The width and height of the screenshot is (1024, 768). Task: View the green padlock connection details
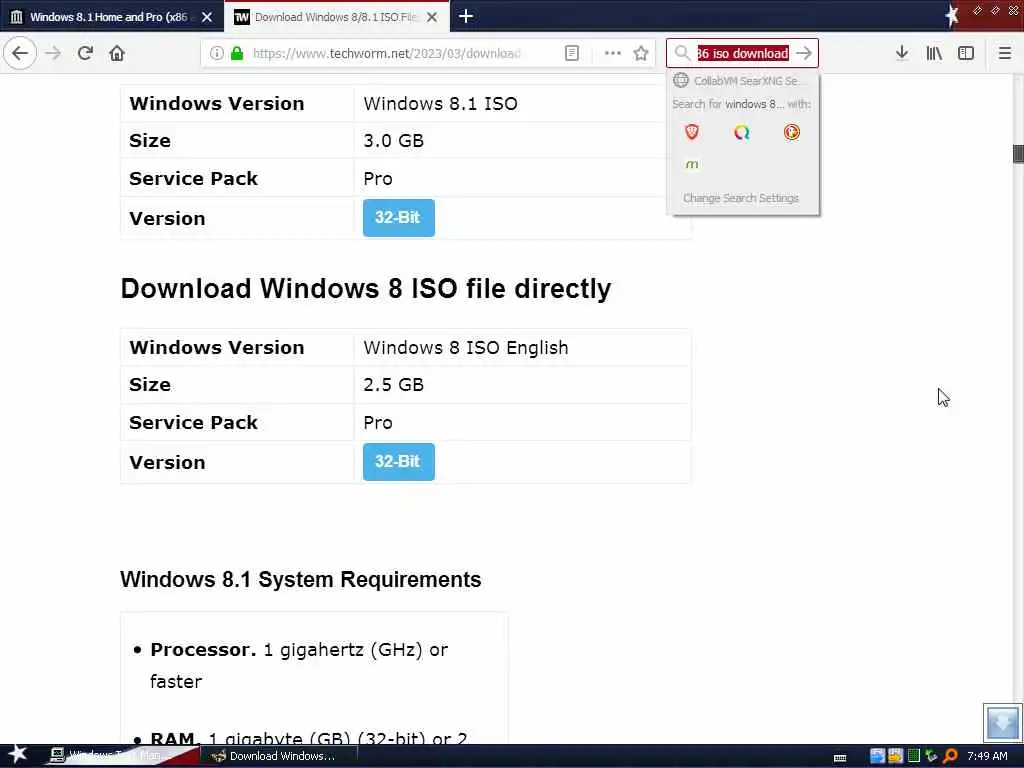[x=237, y=53]
